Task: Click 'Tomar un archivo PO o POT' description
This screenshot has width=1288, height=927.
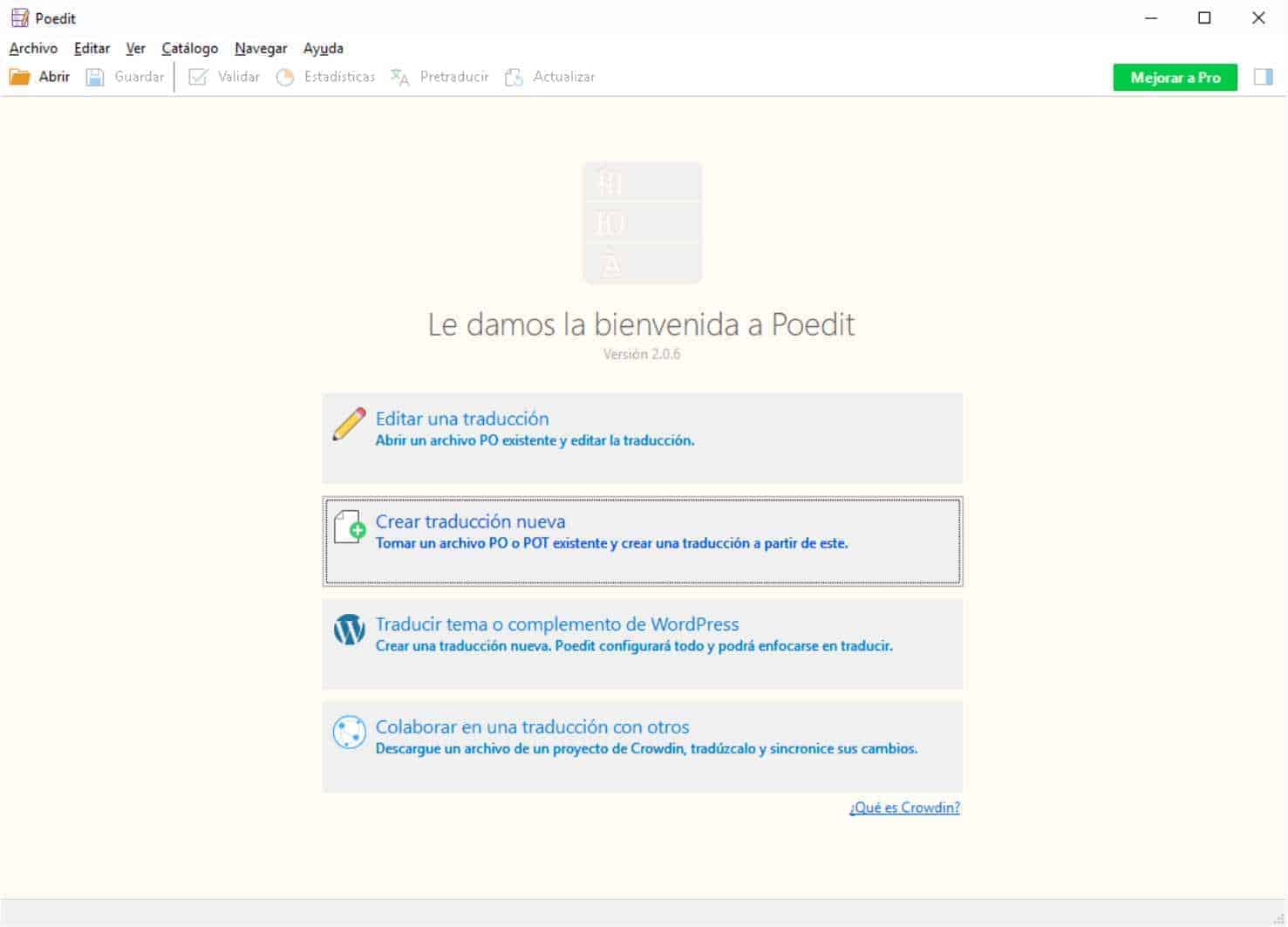Action: [611, 543]
